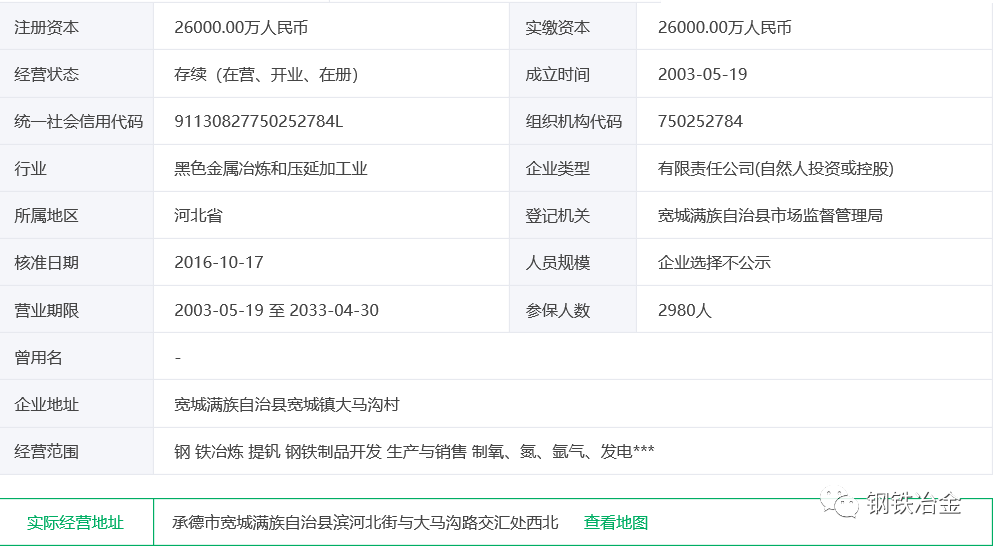Click the 存续 business status value
Image resolution: width=994 pixels, height=547 pixels.
266,74
